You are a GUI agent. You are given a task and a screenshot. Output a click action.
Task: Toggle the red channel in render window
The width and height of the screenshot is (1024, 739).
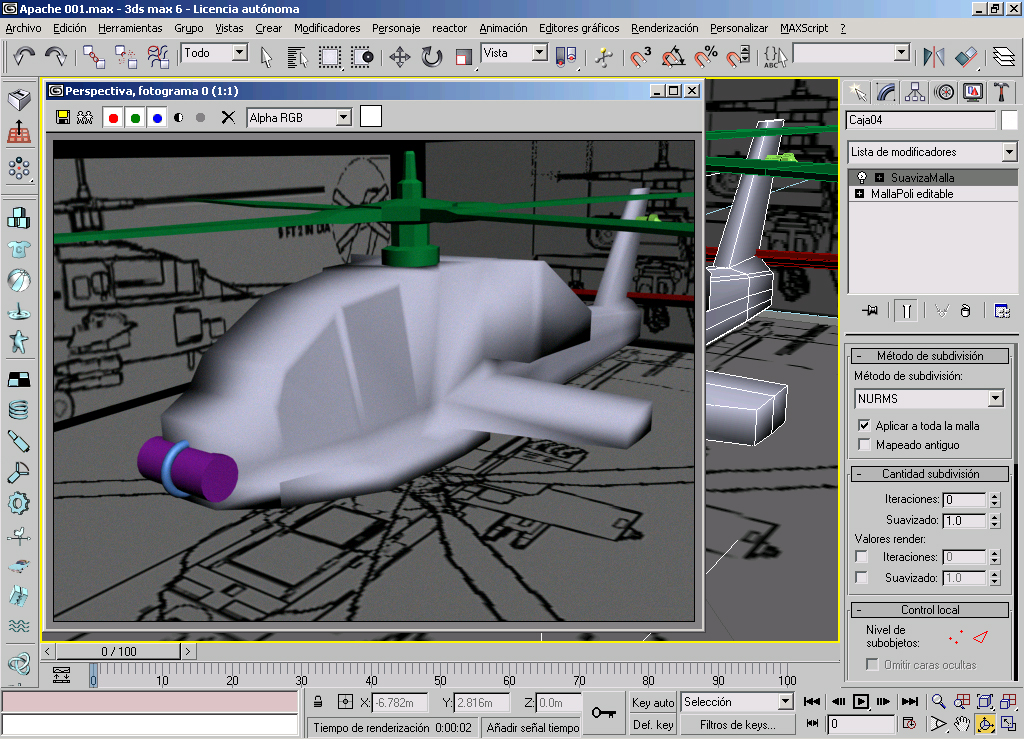(x=113, y=118)
